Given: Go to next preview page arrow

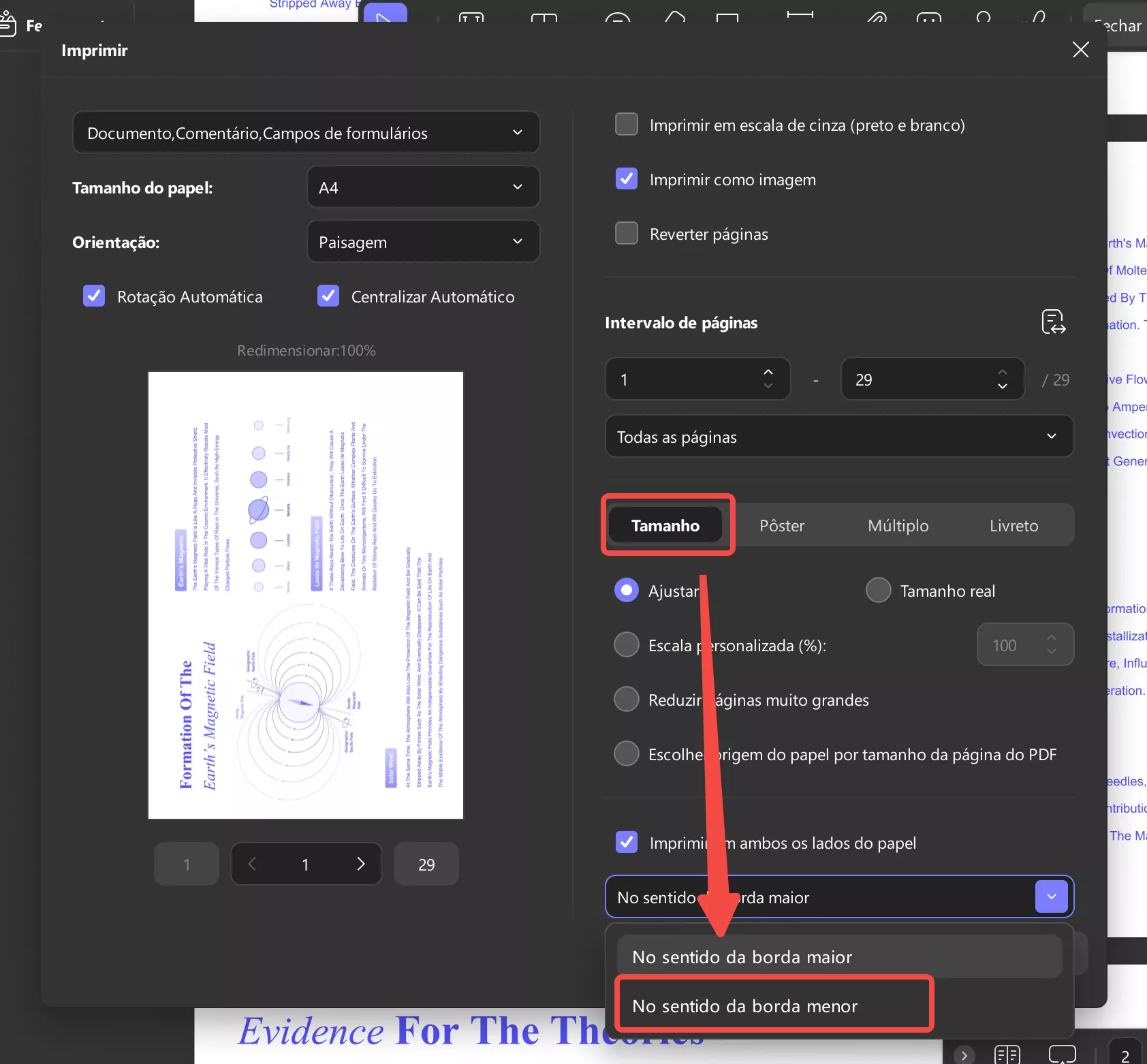Looking at the screenshot, I should pyautogui.click(x=361, y=864).
